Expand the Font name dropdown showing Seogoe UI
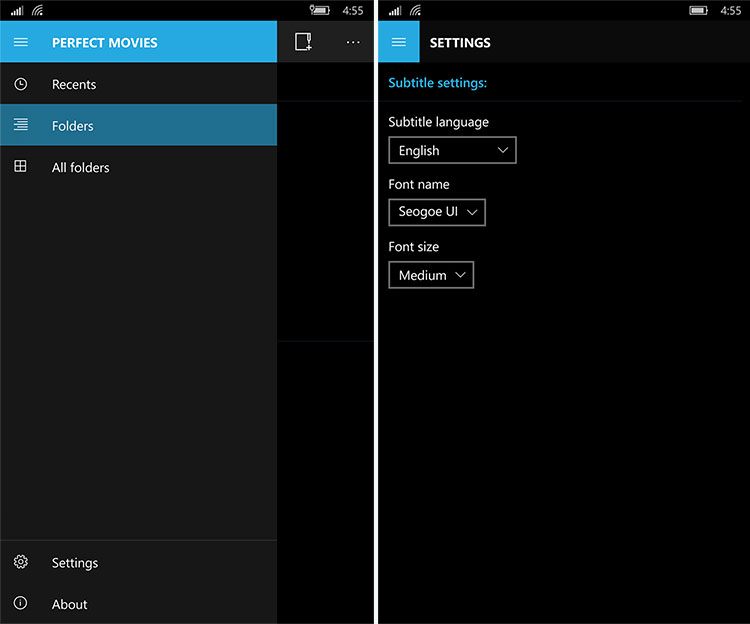The image size is (750, 624). 437,212
